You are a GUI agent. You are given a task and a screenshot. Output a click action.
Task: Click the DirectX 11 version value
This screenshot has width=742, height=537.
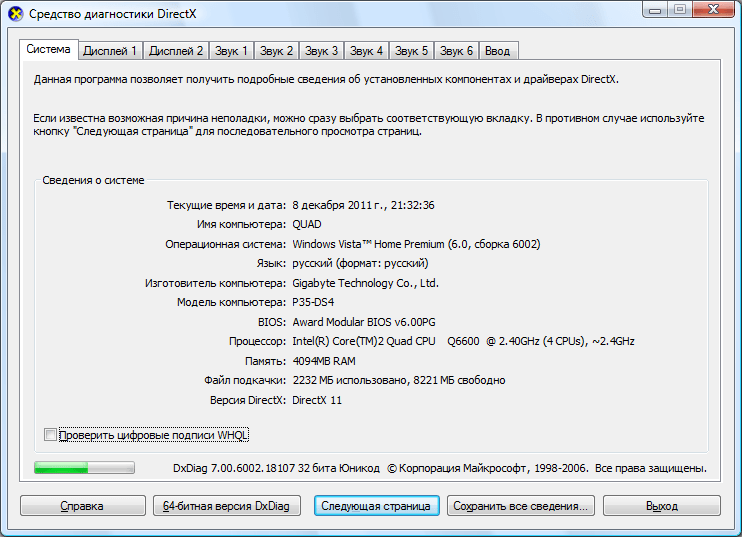[317, 400]
